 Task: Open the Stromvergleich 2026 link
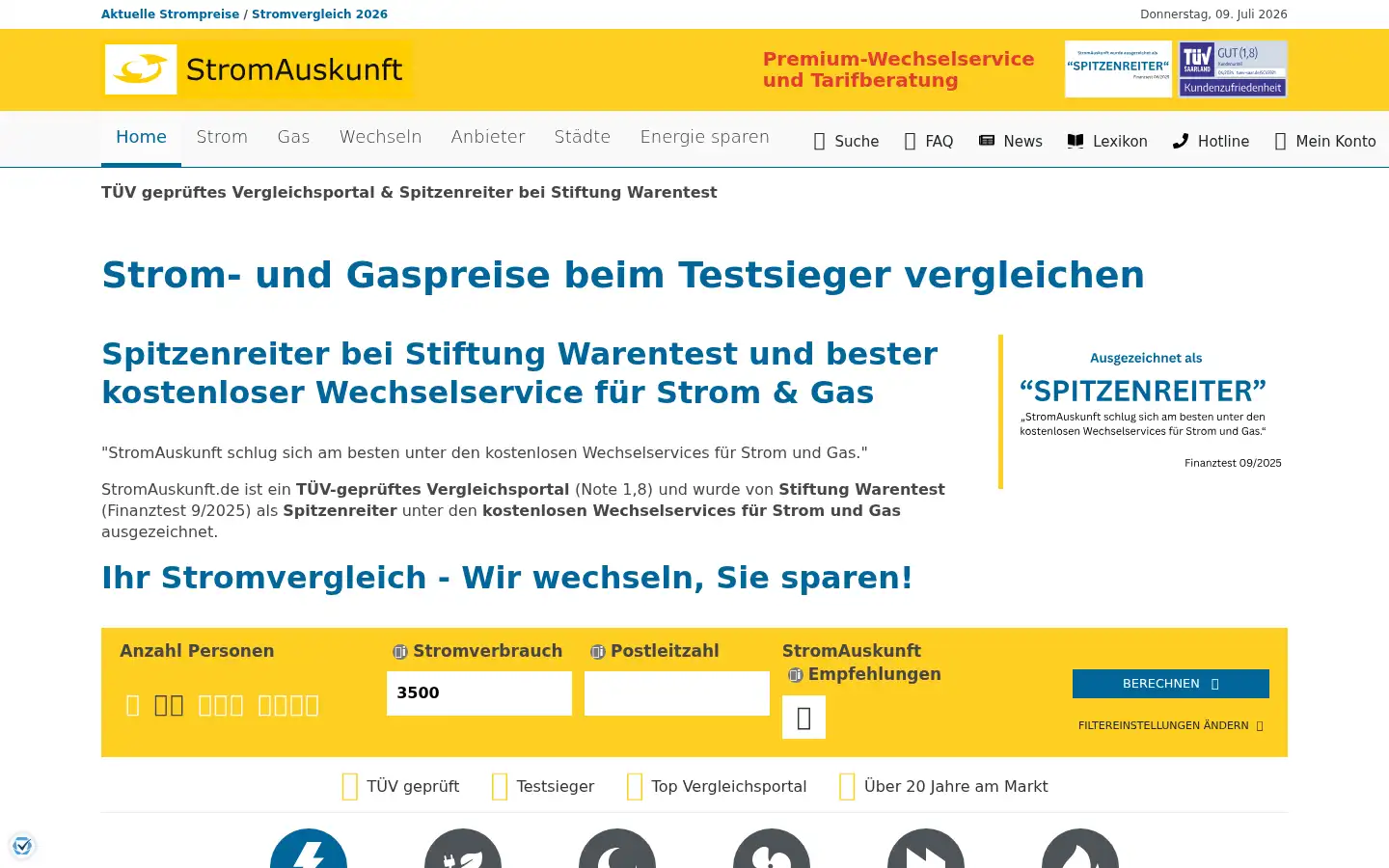(x=319, y=14)
